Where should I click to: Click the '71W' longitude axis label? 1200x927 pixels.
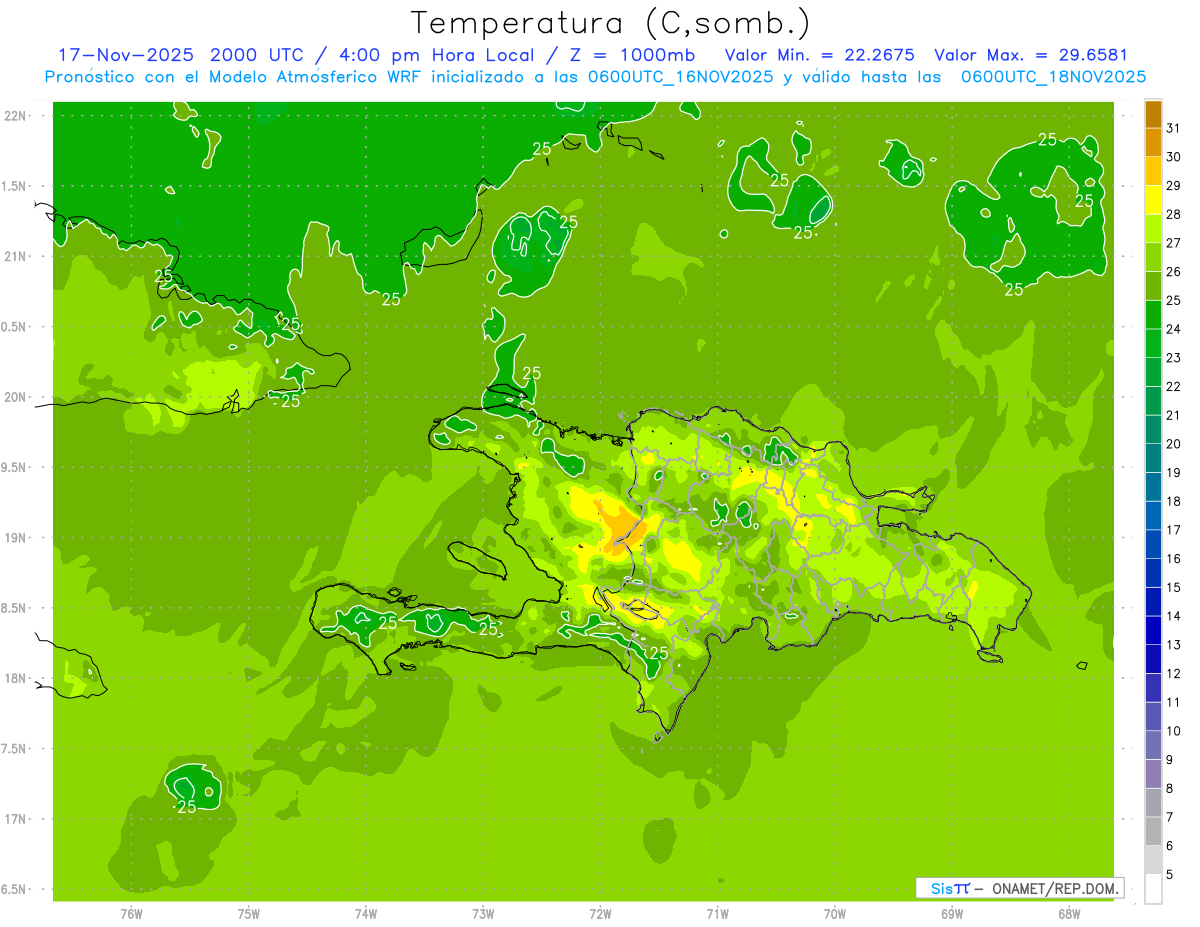[x=717, y=914]
